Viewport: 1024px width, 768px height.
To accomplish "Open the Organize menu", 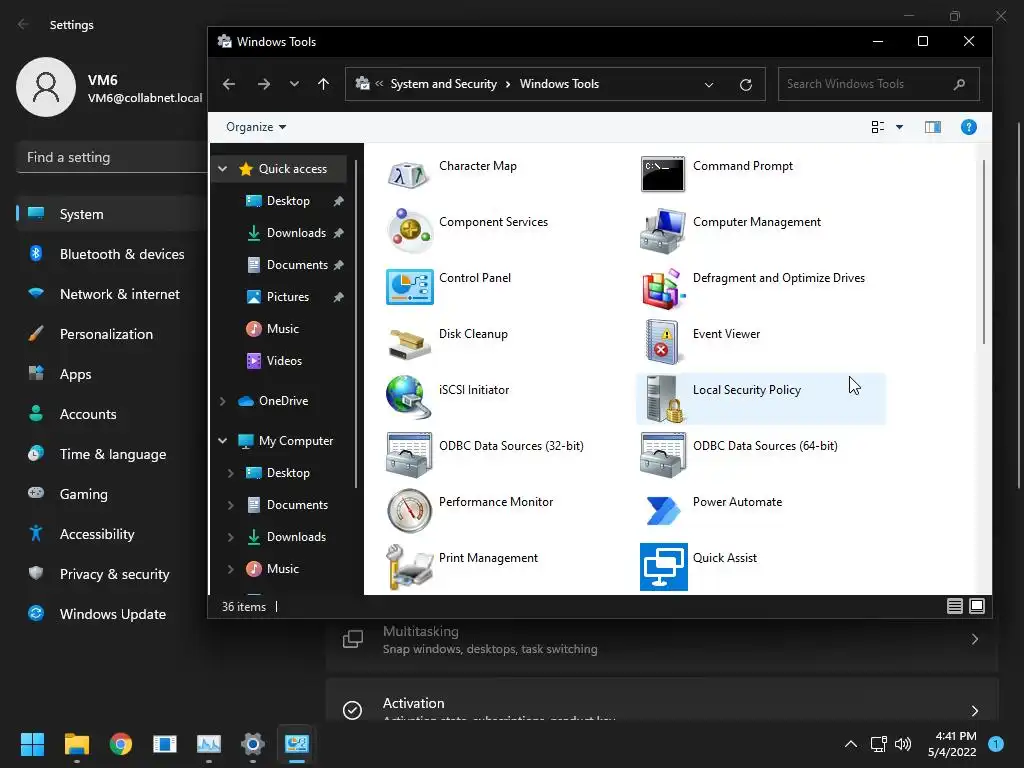I will click(x=255, y=127).
